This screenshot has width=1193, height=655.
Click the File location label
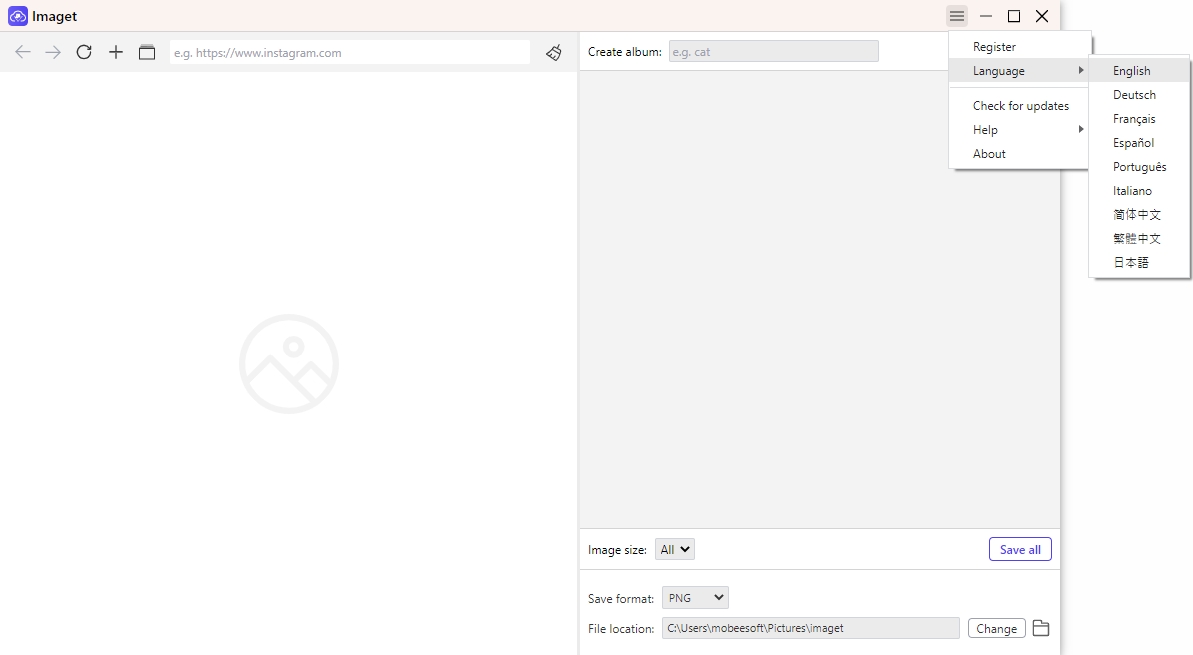click(621, 628)
